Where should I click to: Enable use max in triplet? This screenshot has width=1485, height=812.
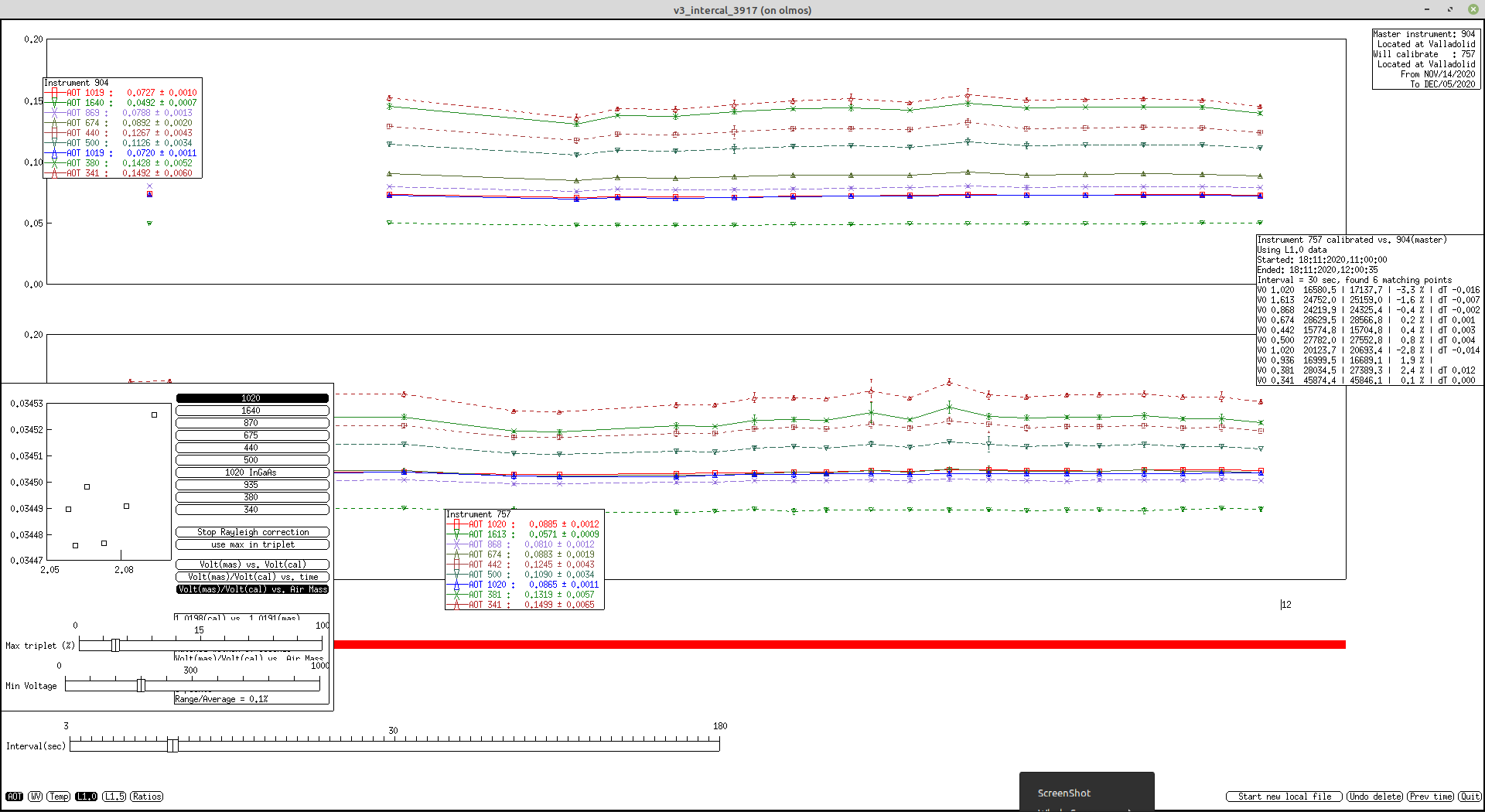pyautogui.click(x=252, y=544)
